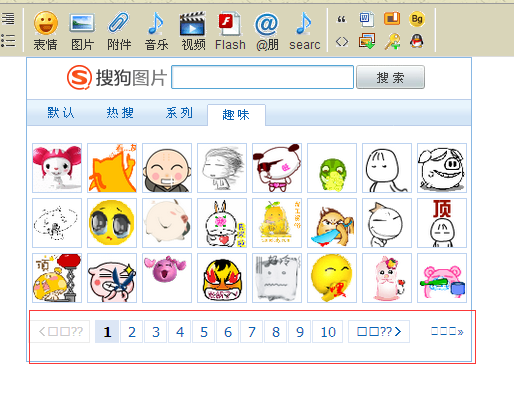Screen dimensions: 514x418
Task: Select the 顶 hammer game sticker
Action: (57, 278)
